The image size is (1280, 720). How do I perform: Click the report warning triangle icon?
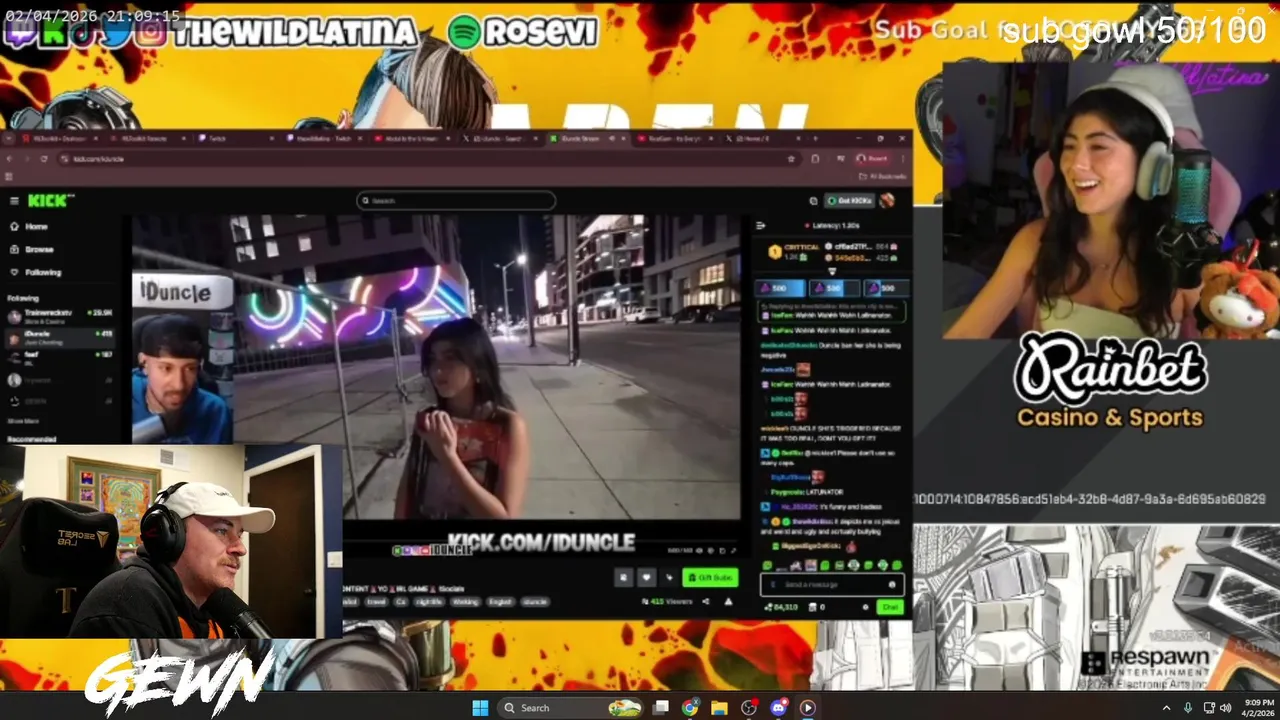pyautogui.click(x=728, y=601)
